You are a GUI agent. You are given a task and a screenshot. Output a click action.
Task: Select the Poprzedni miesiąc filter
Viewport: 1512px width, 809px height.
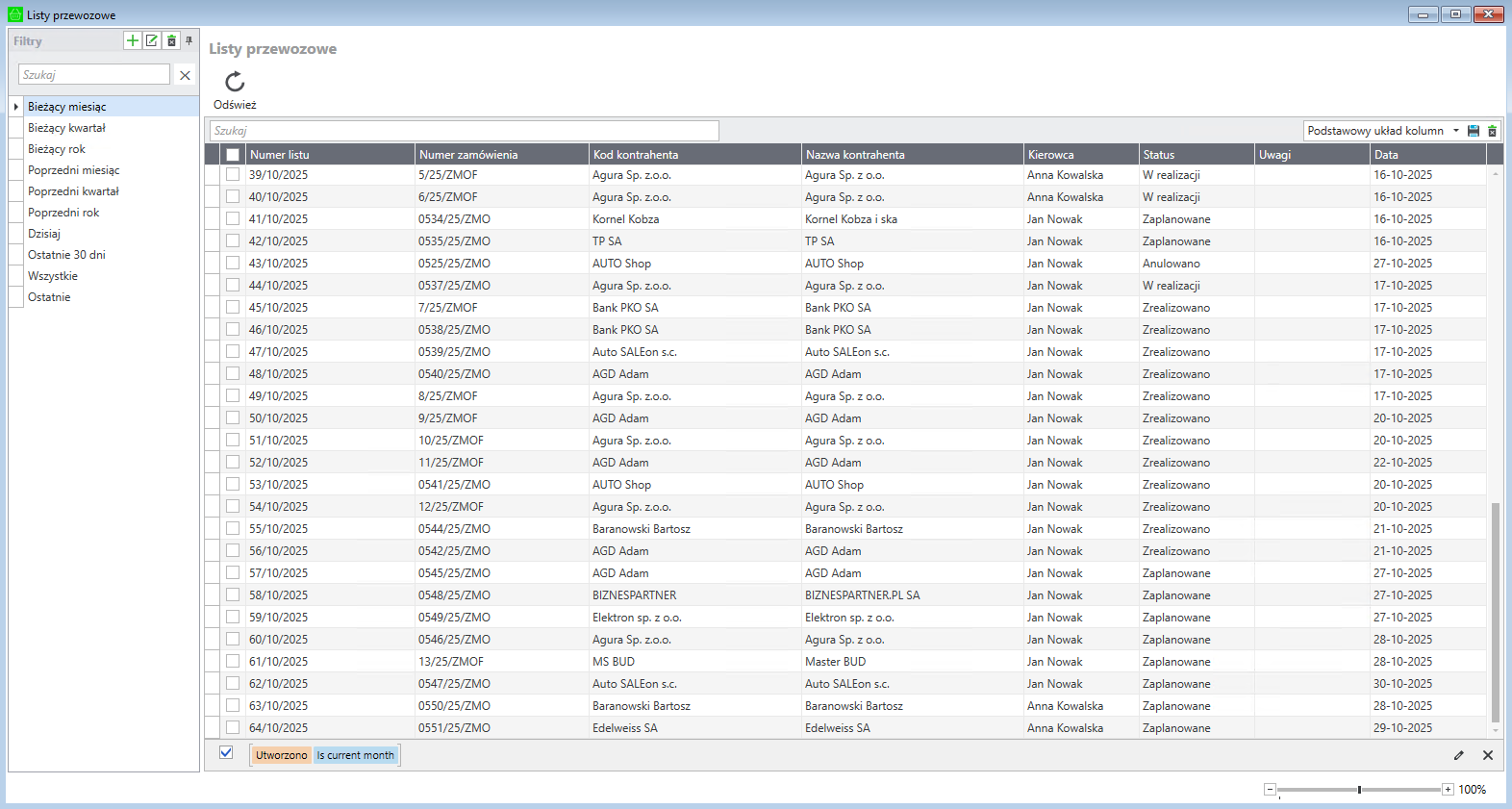click(74, 170)
